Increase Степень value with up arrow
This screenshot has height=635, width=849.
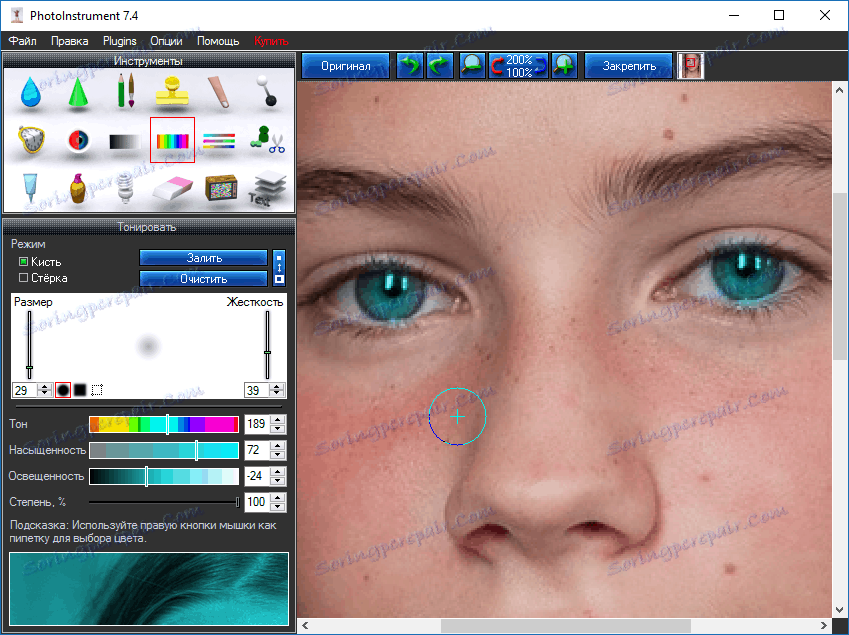(278, 497)
